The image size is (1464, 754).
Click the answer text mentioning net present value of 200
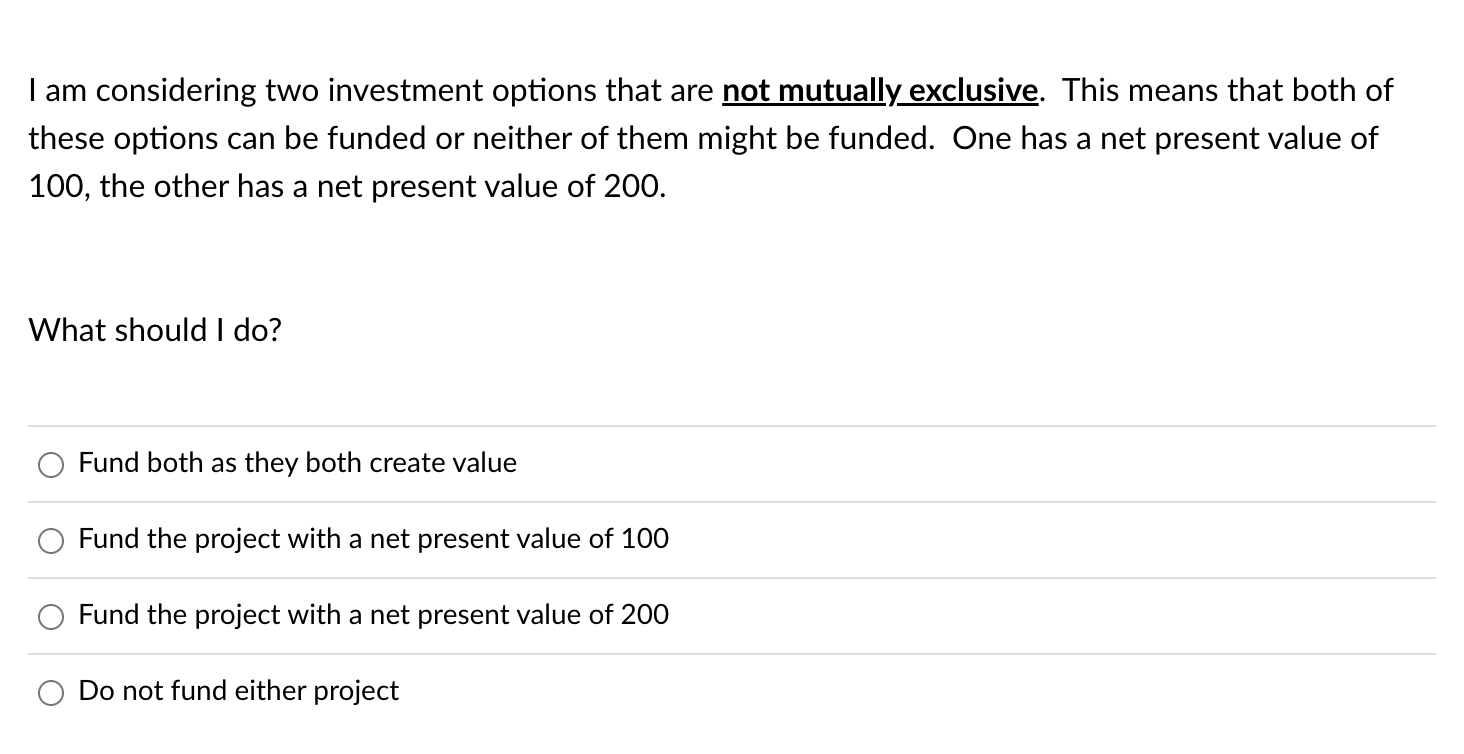(374, 615)
